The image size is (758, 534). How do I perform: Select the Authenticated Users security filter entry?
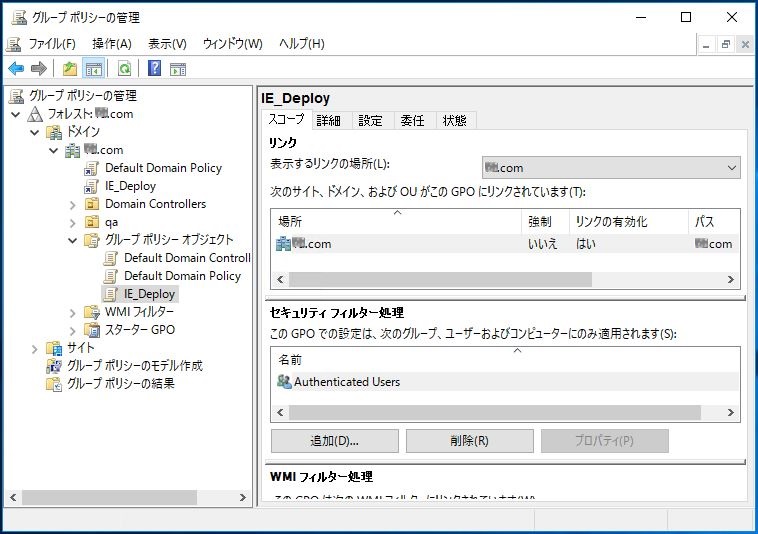pos(346,382)
